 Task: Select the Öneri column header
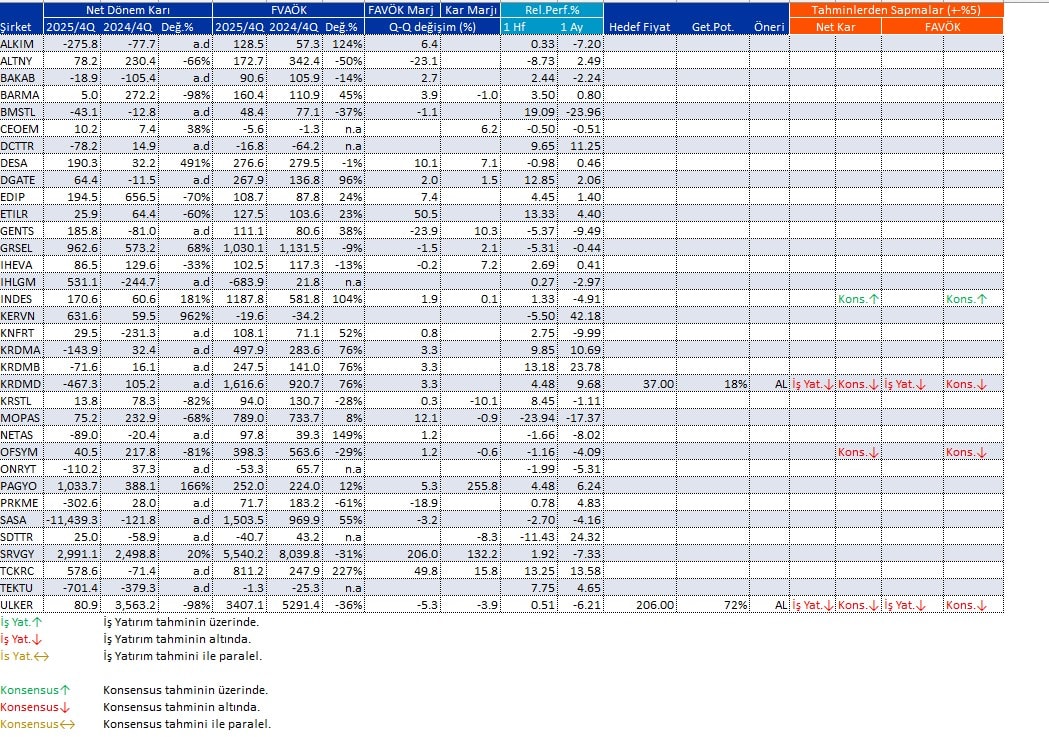[x=768, y=27]
